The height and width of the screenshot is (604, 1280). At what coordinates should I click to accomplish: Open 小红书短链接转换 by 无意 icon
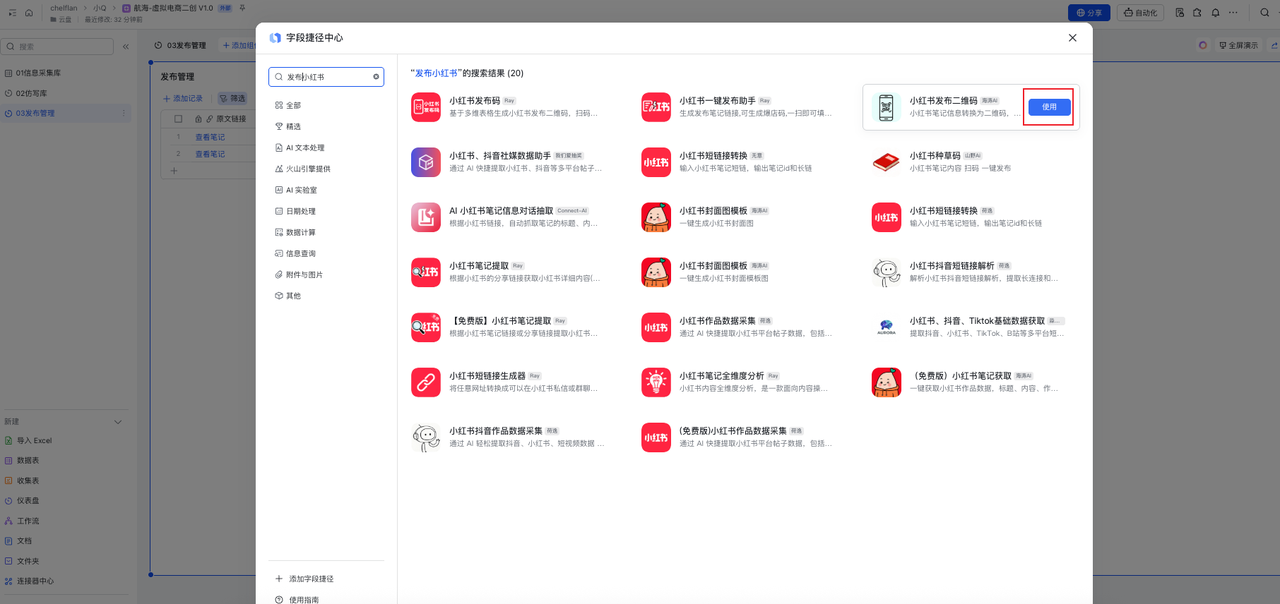(656, 162)
